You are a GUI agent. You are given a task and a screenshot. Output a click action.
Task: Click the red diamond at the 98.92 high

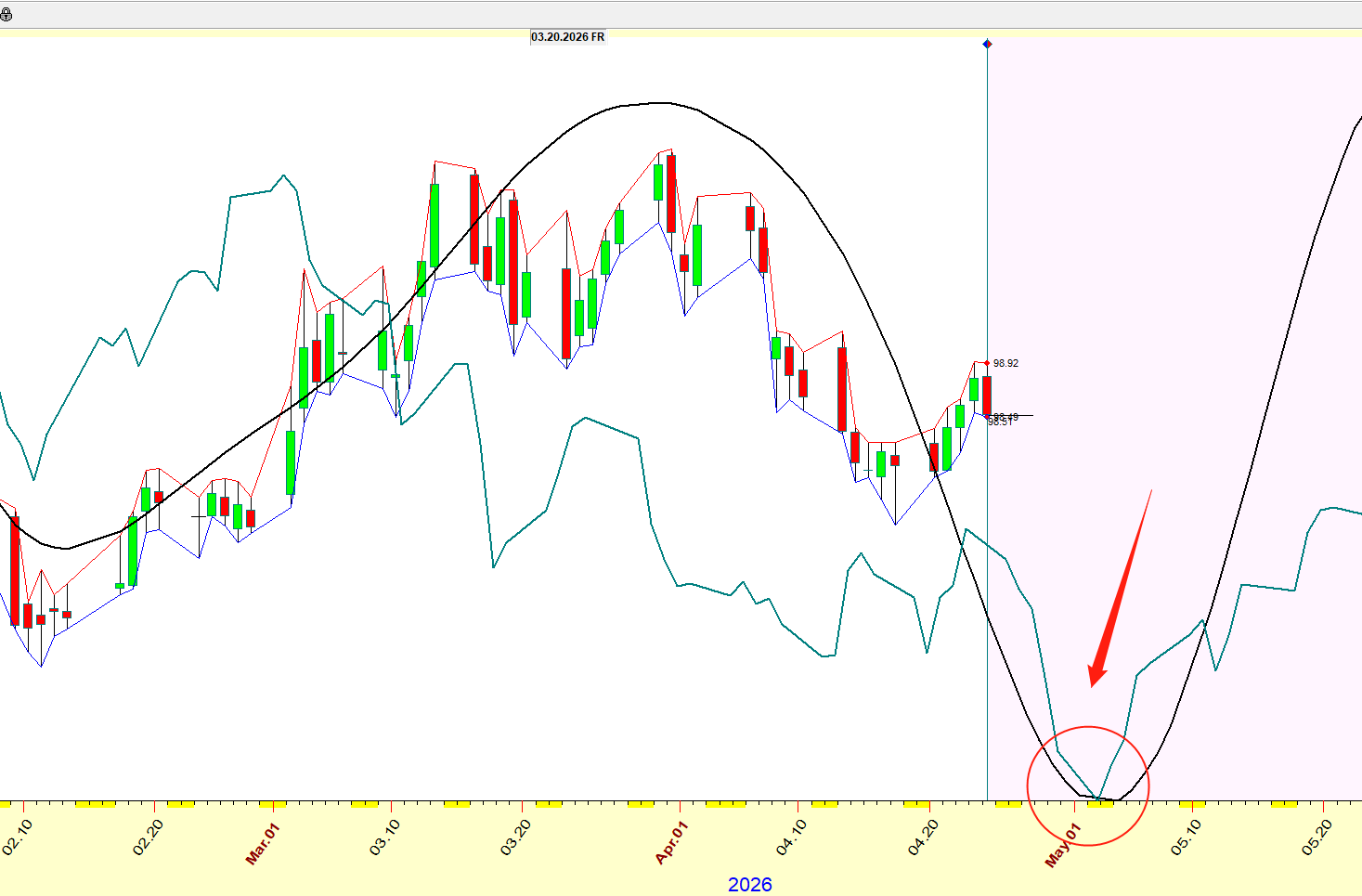(986, 363)
